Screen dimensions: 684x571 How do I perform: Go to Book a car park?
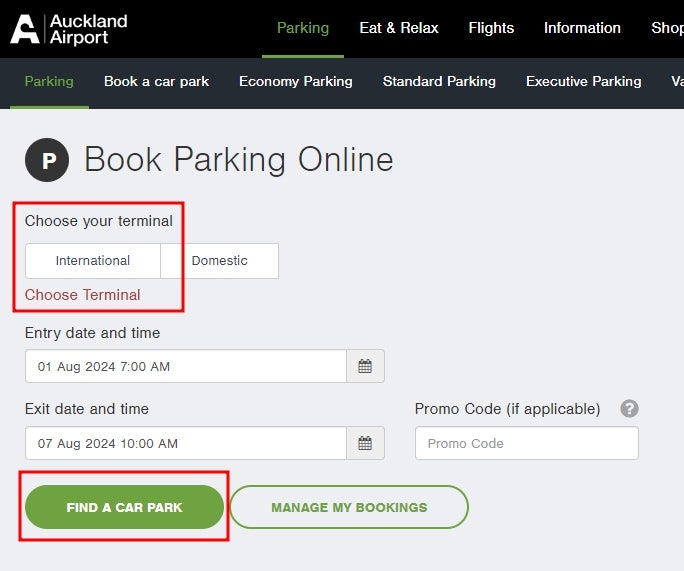point(157,81)
